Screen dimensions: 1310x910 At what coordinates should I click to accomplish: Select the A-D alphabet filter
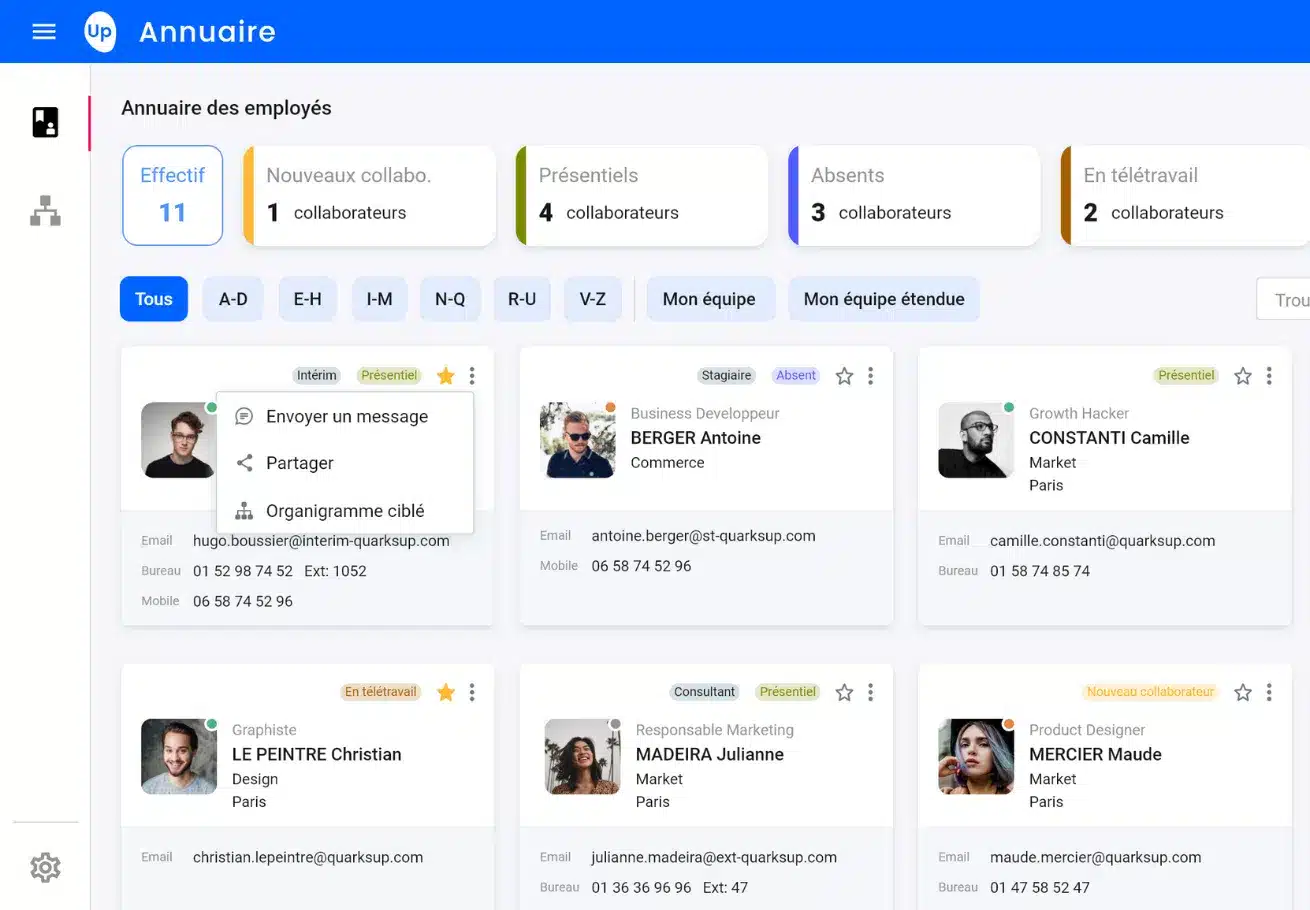point(232,298)
